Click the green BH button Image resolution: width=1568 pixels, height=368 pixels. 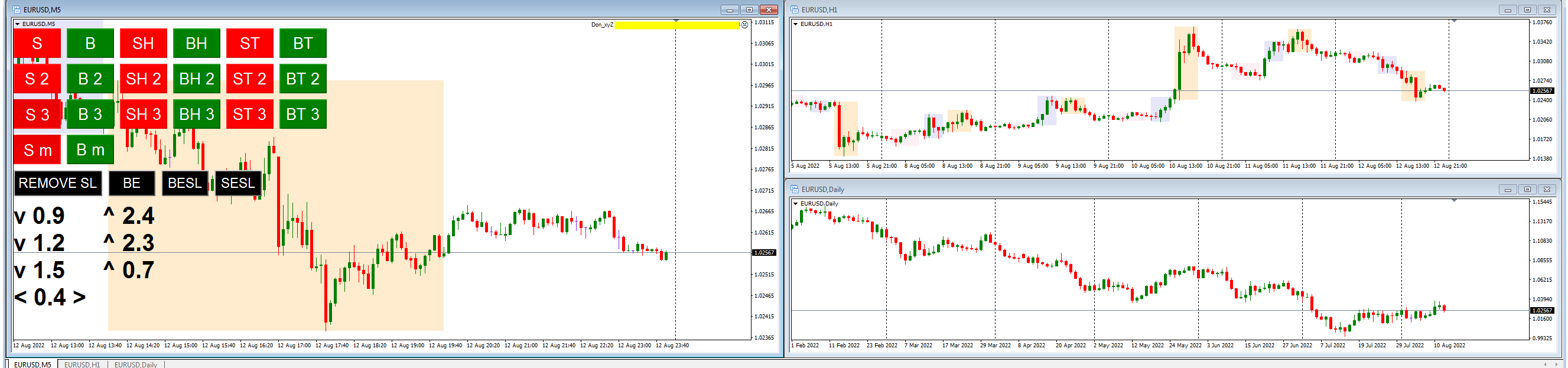(197, 43)
